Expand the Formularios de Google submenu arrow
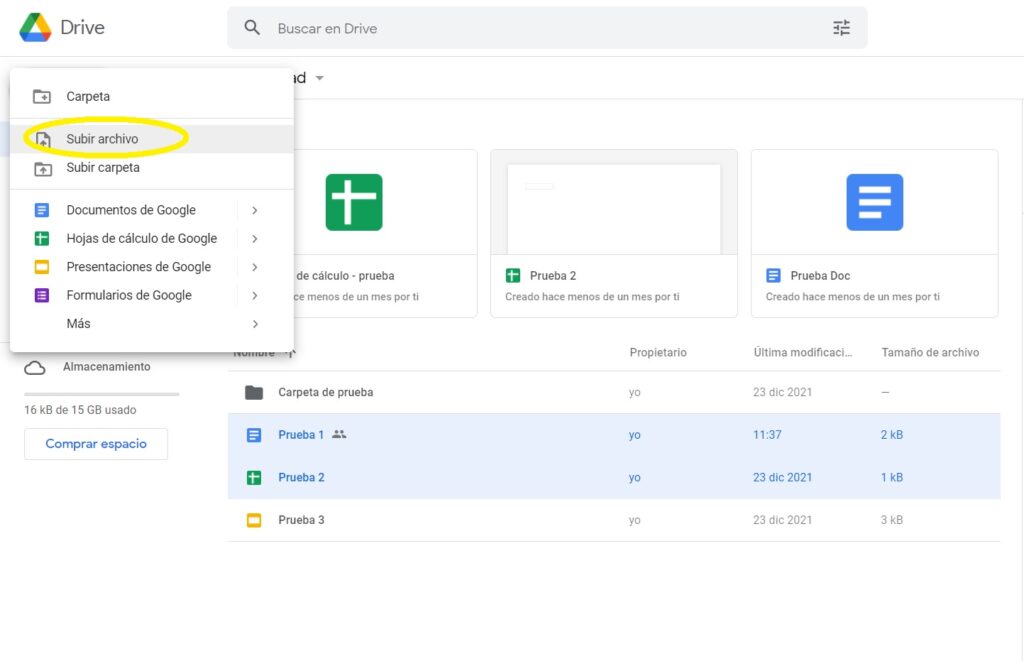 tap(255, 296)
